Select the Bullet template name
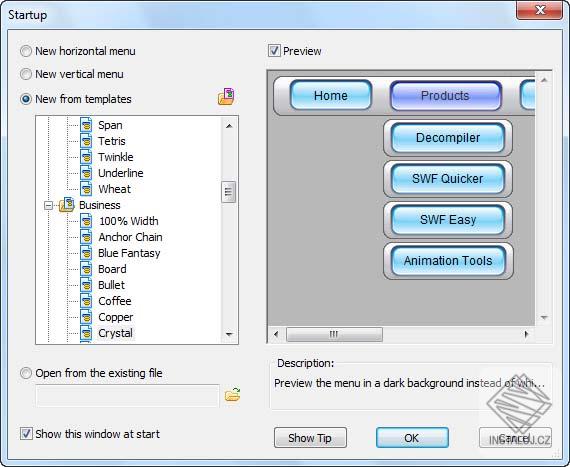Viewport: 570px width, 467px height. click(111, 285)
